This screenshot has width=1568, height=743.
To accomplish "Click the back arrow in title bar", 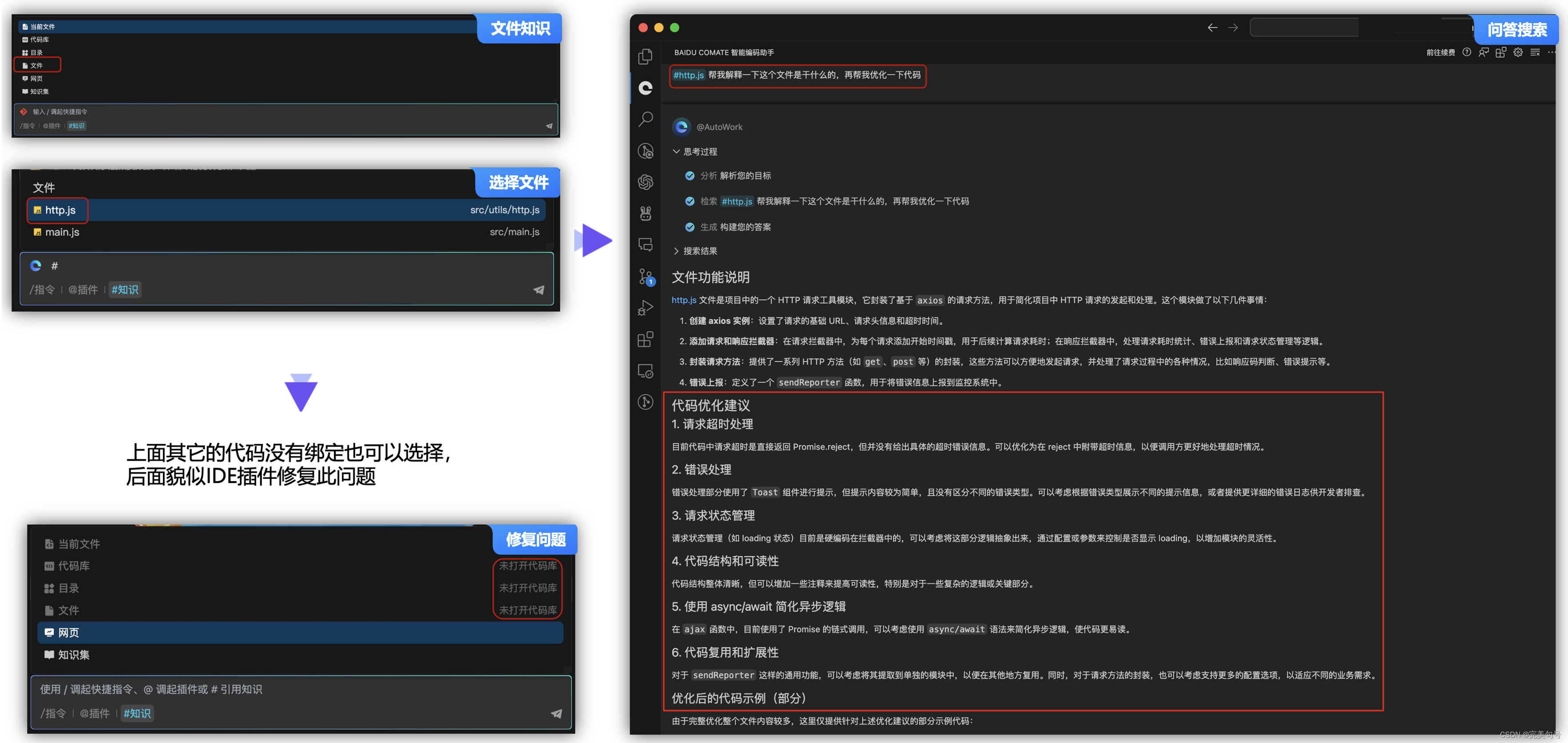I will tap(1212, 28).
